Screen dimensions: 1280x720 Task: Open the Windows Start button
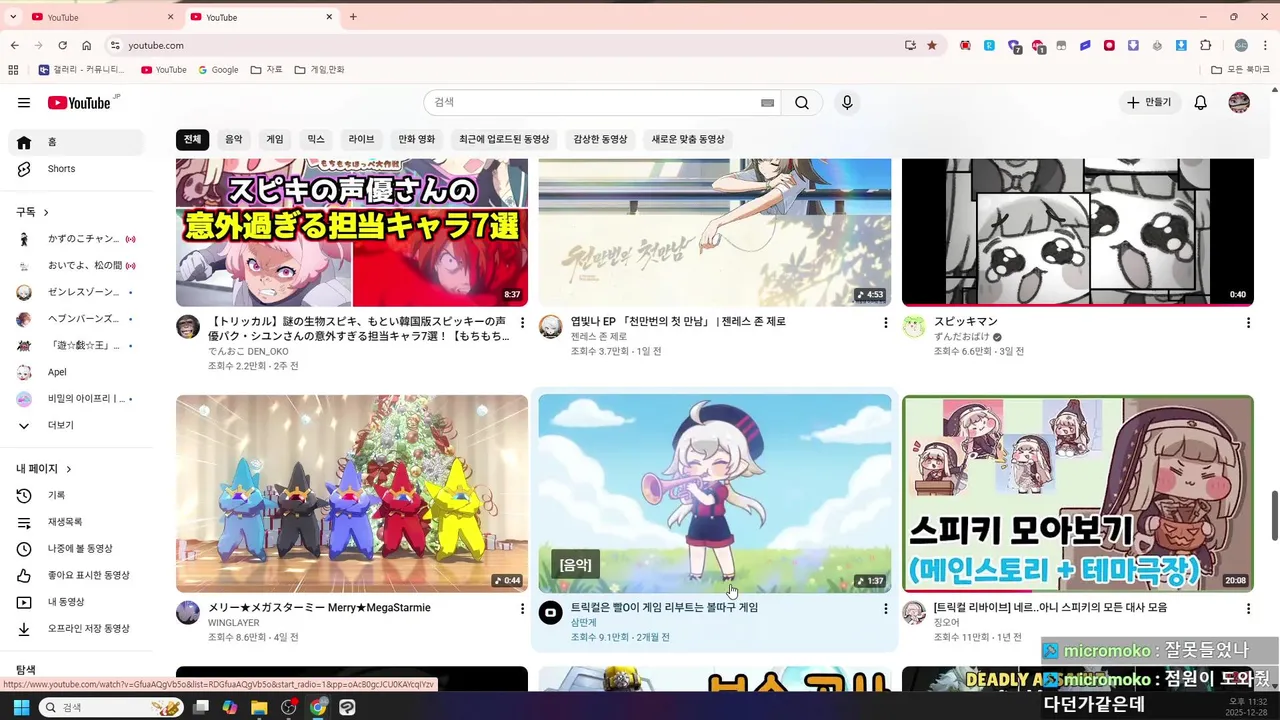point(20,707)
